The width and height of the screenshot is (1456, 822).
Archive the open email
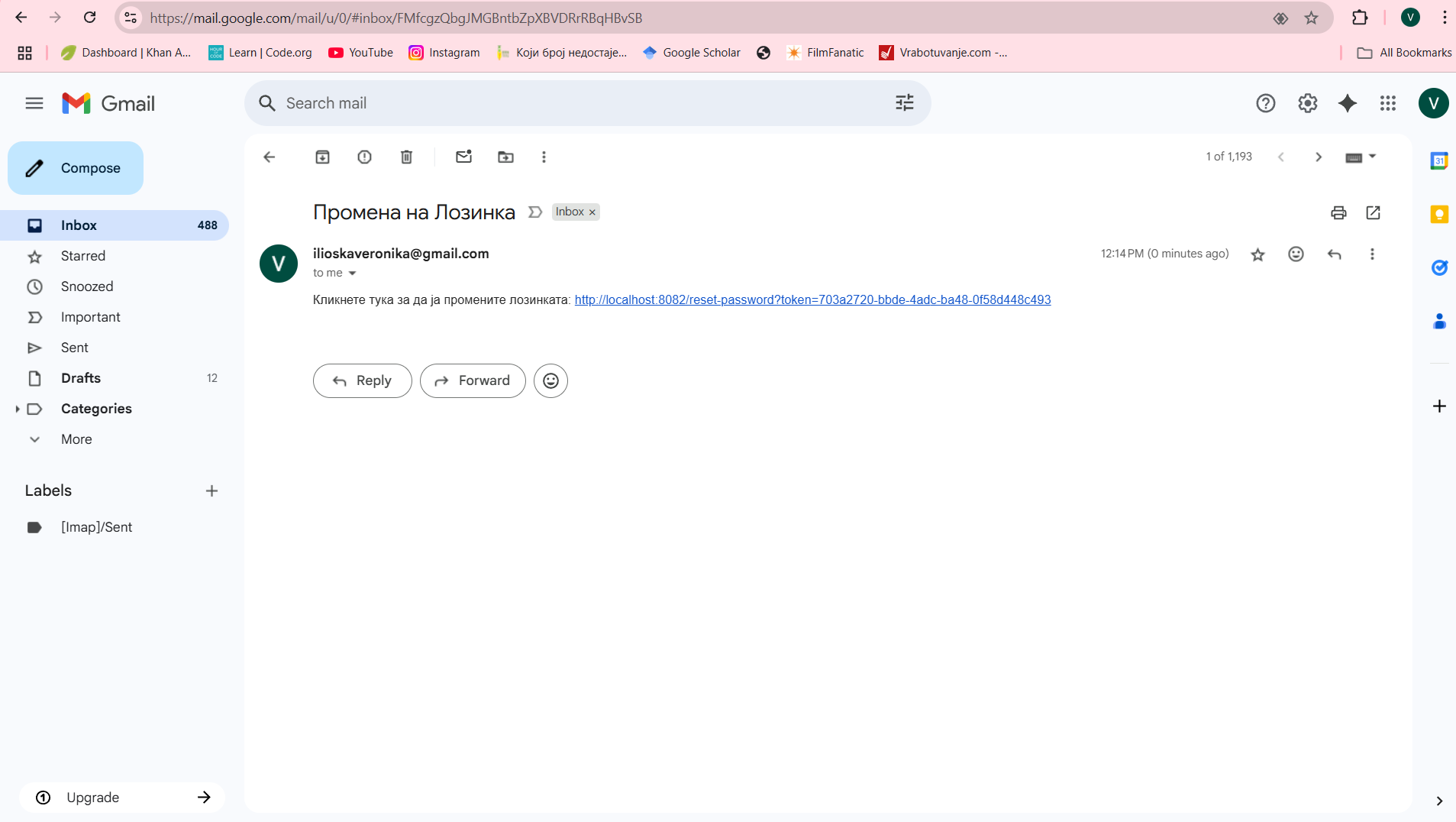click(x=322, y=157)
